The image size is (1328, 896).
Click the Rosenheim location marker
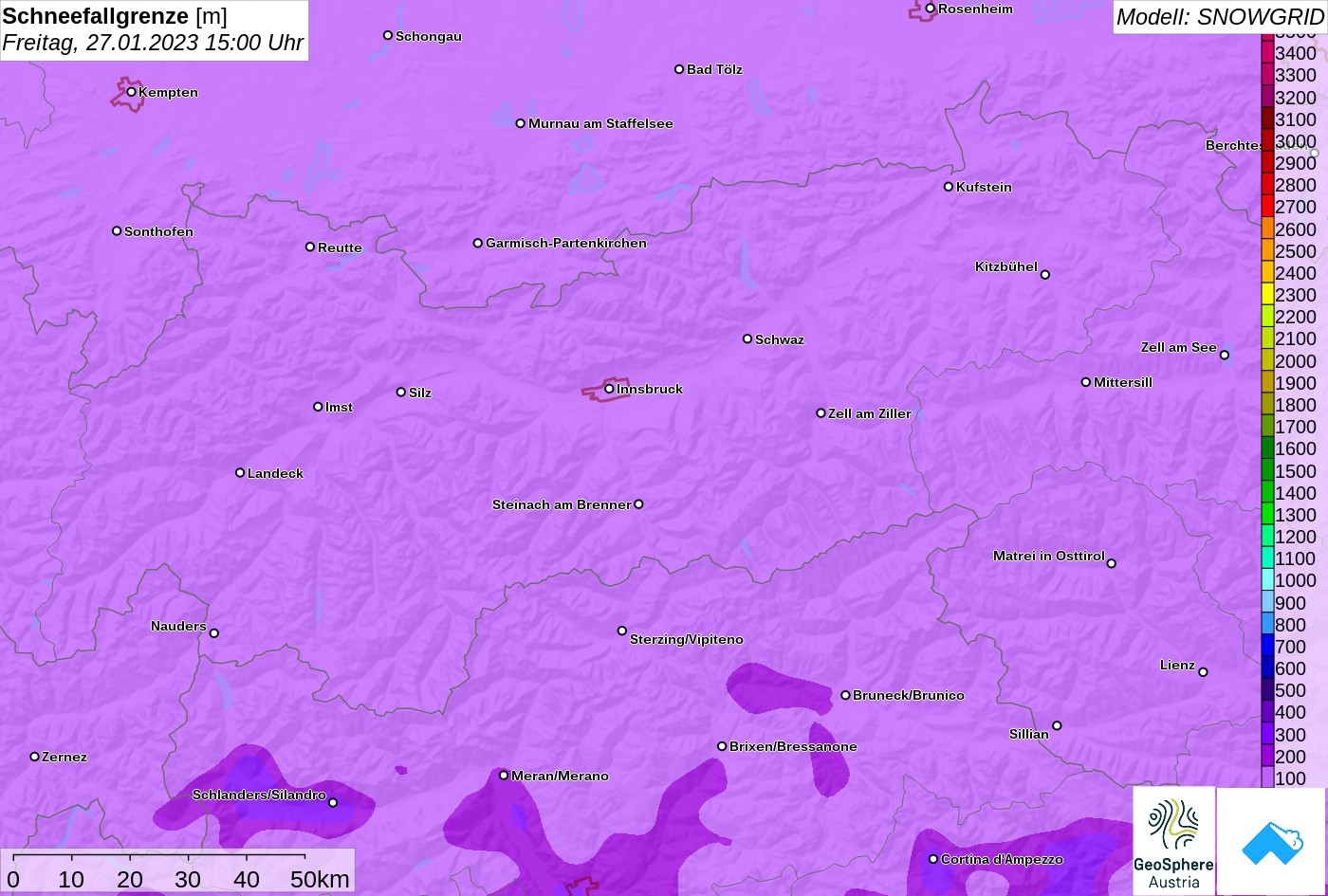click(931, 9)
